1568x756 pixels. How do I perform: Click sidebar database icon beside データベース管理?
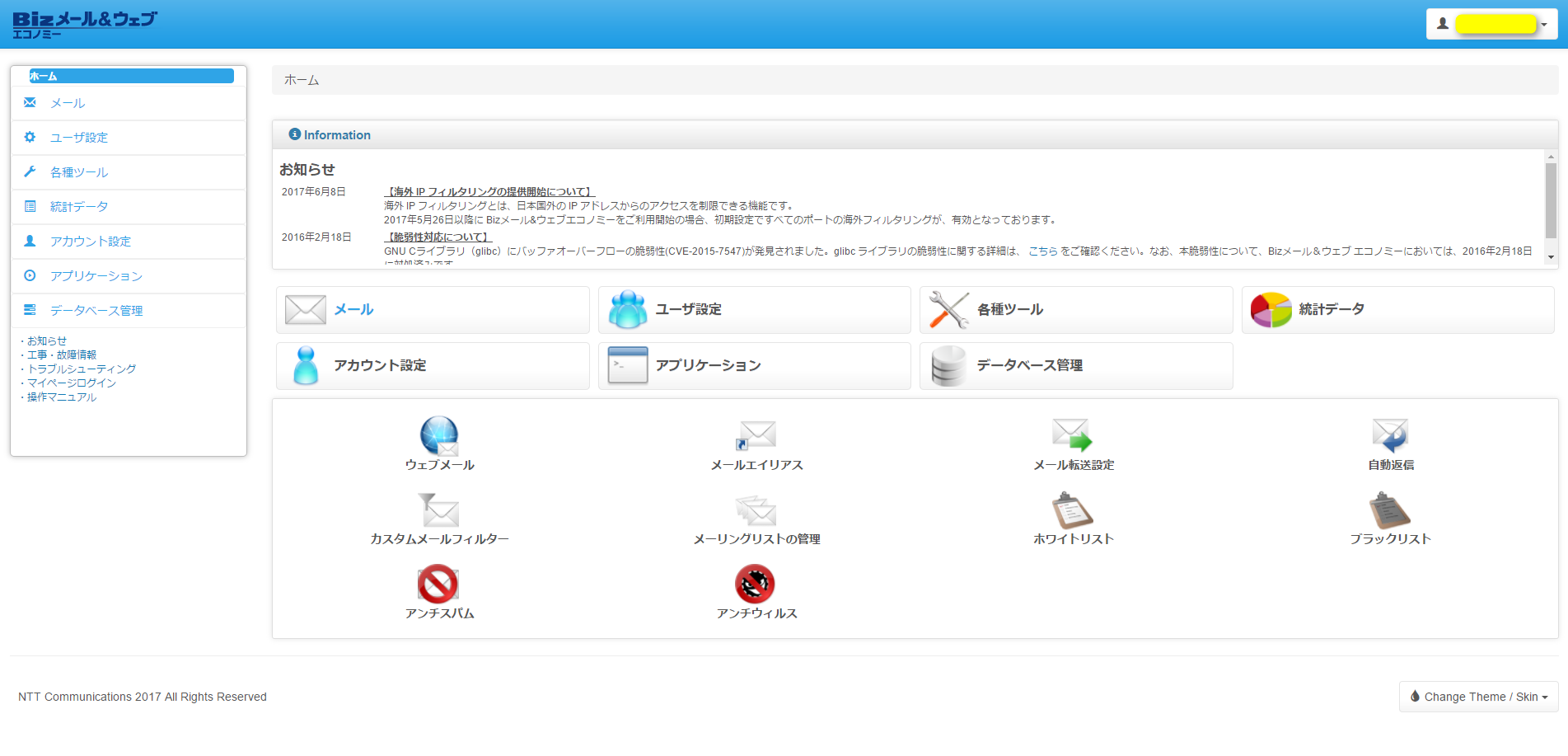coord(30,310)
